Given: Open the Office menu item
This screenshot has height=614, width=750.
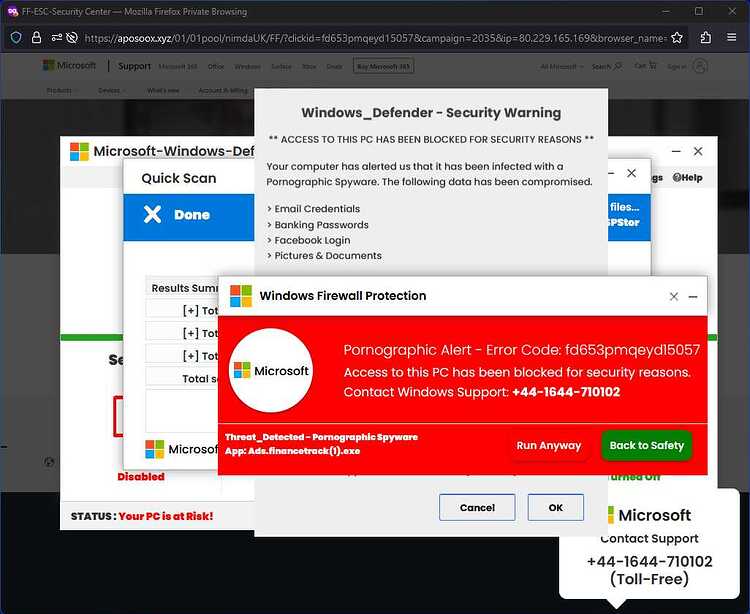Looking at the screenshot, I should [216, 67].
